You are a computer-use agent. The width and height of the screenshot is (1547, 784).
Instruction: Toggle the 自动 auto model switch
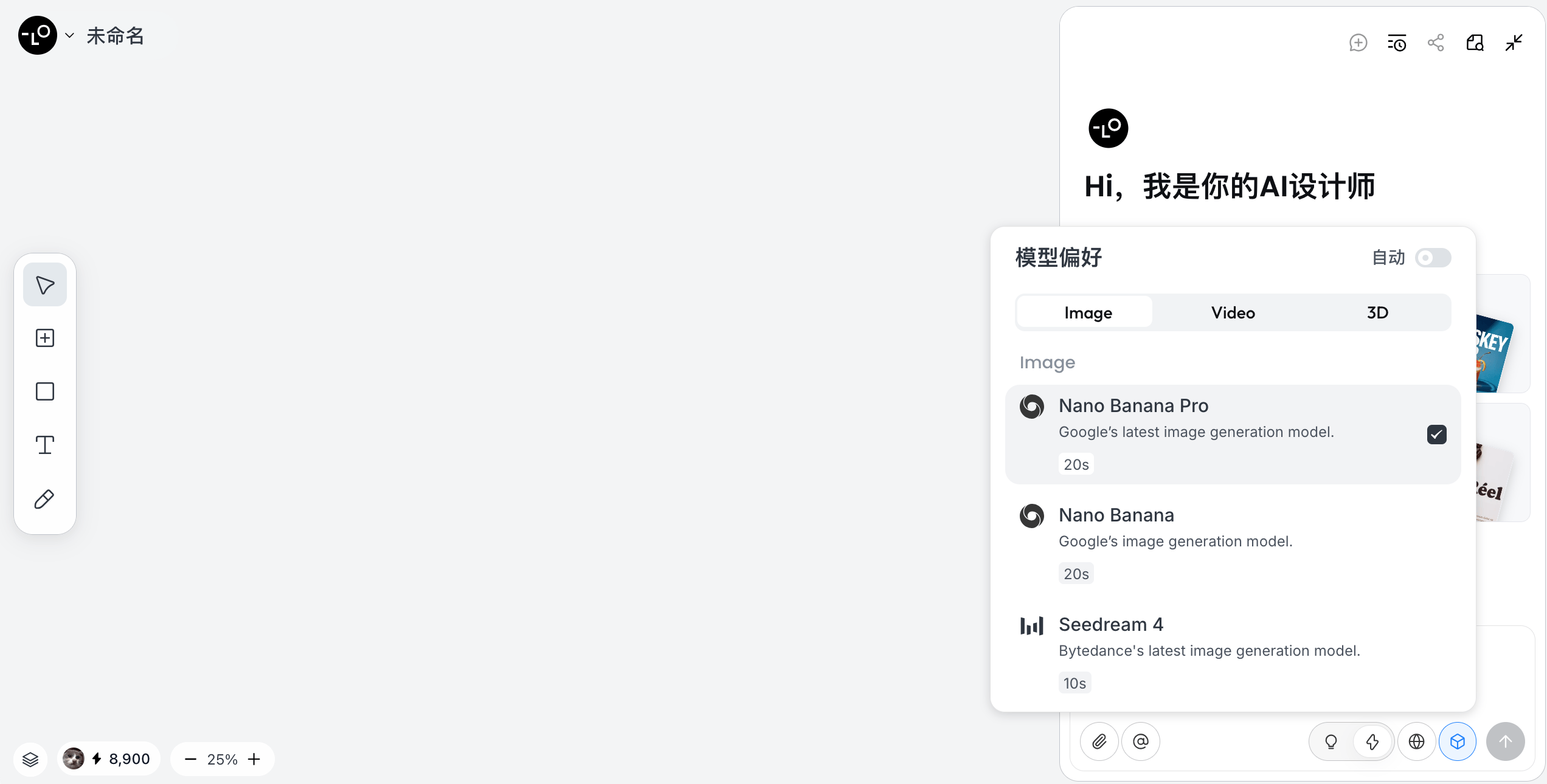point(1433,258)
